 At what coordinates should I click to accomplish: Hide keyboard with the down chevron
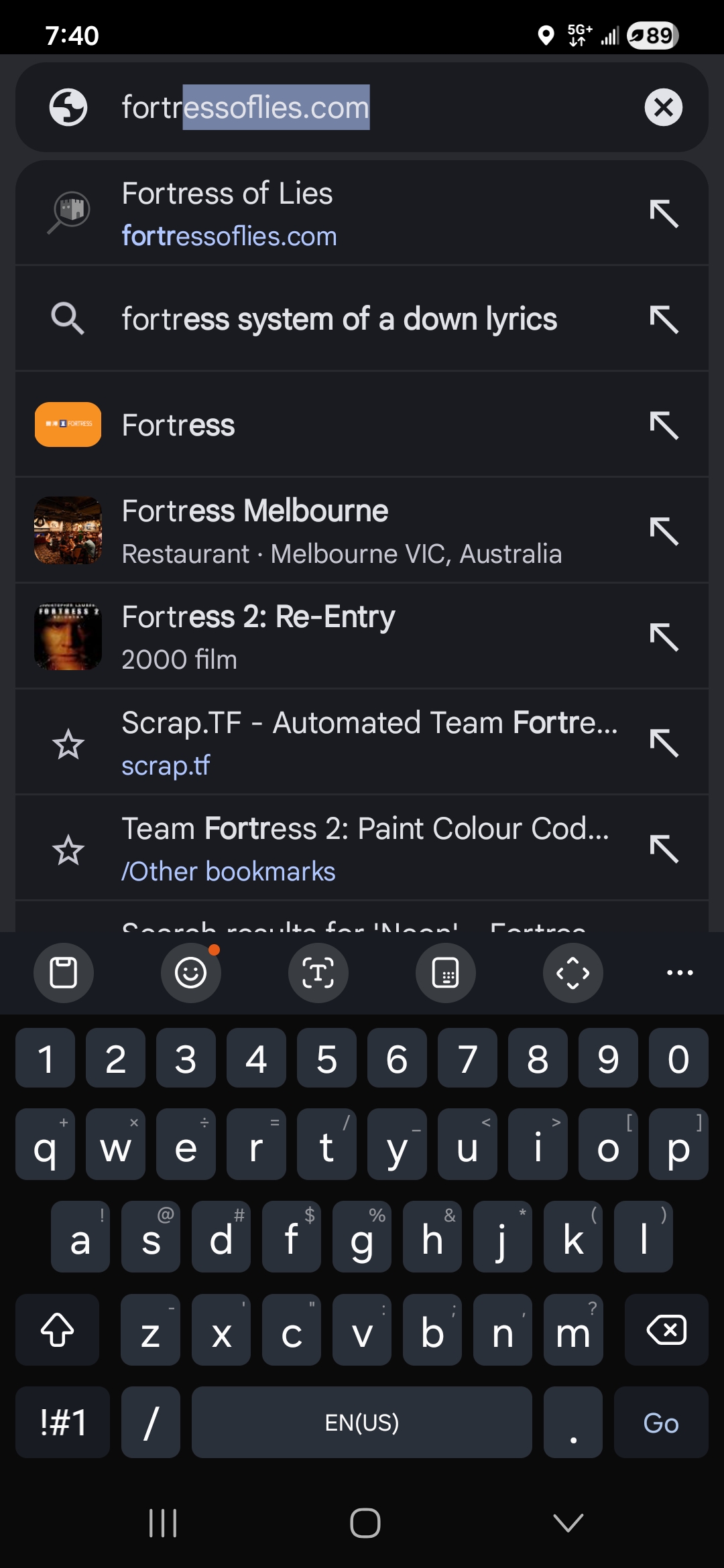(568, 1522)
